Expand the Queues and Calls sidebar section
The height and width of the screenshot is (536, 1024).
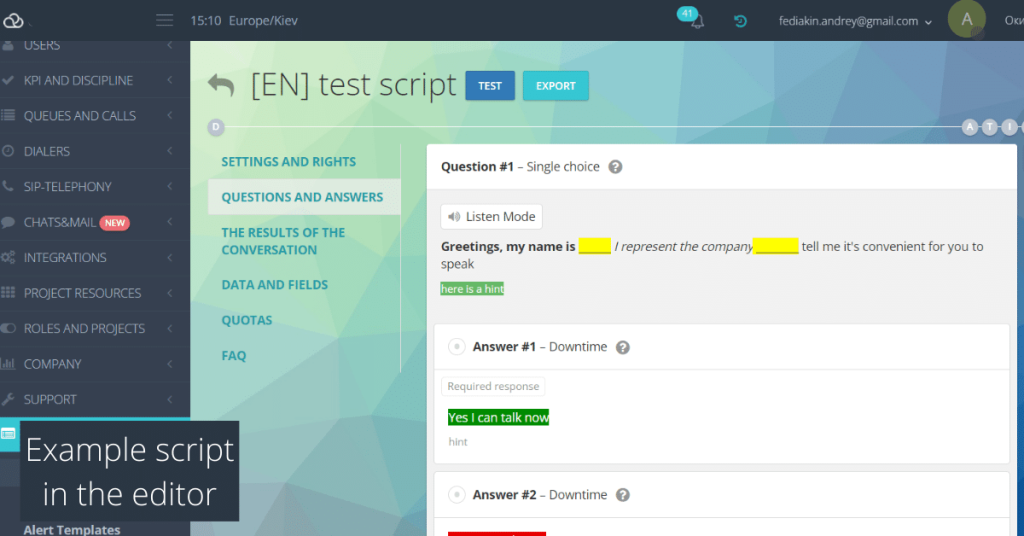point(95,116)
